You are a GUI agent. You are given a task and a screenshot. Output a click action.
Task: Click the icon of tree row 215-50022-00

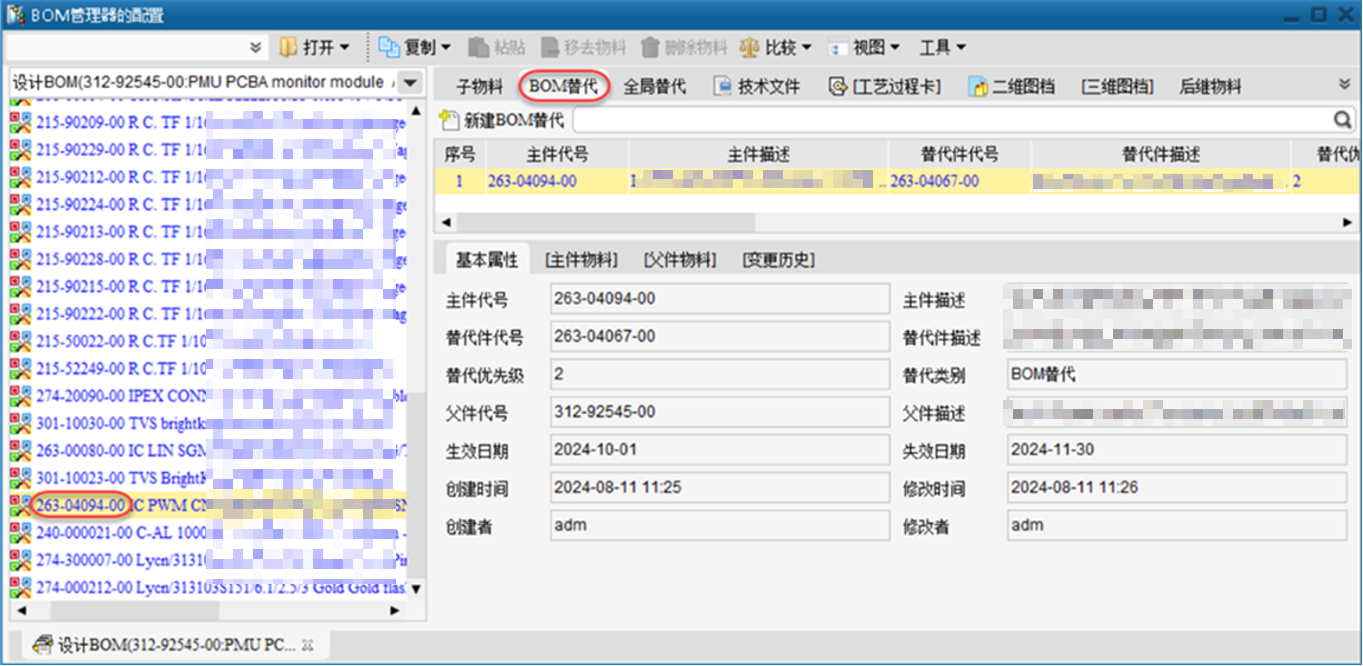coord(20,341)
